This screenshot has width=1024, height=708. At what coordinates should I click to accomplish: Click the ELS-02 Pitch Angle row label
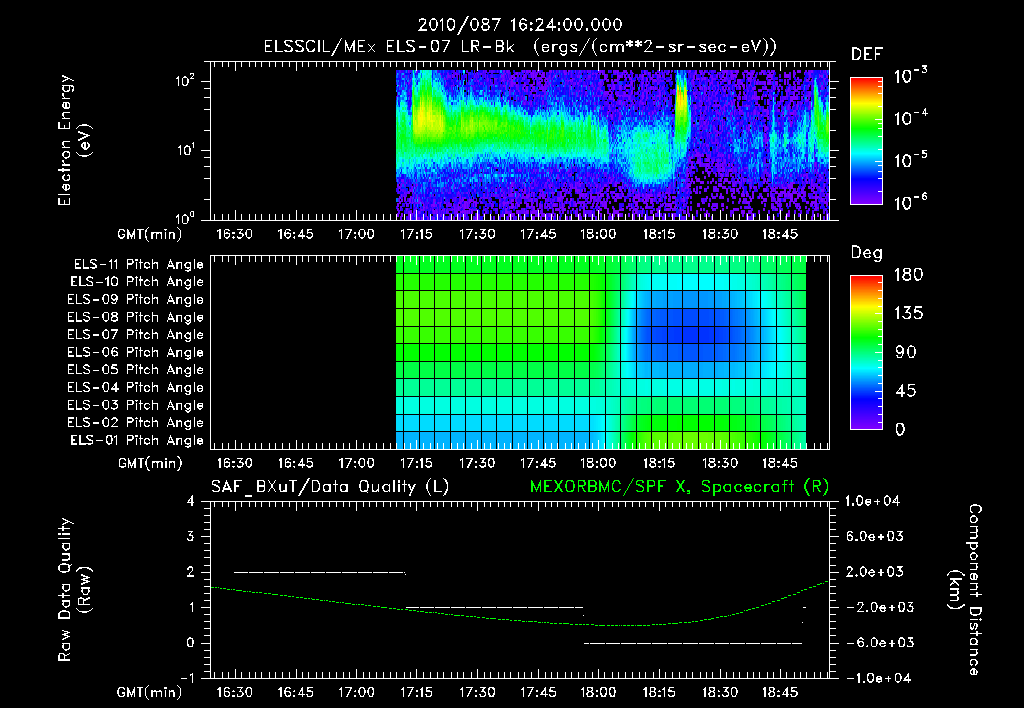pyautogui.click(x=135, y=423)
